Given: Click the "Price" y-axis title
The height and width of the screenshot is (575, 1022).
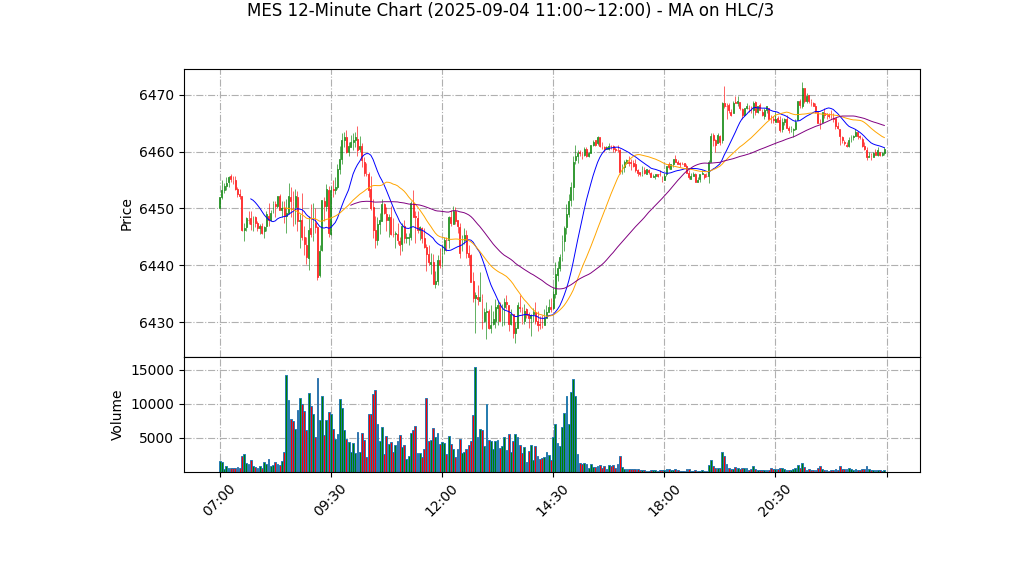Looking at the screenshot, I should pos(126,215).
